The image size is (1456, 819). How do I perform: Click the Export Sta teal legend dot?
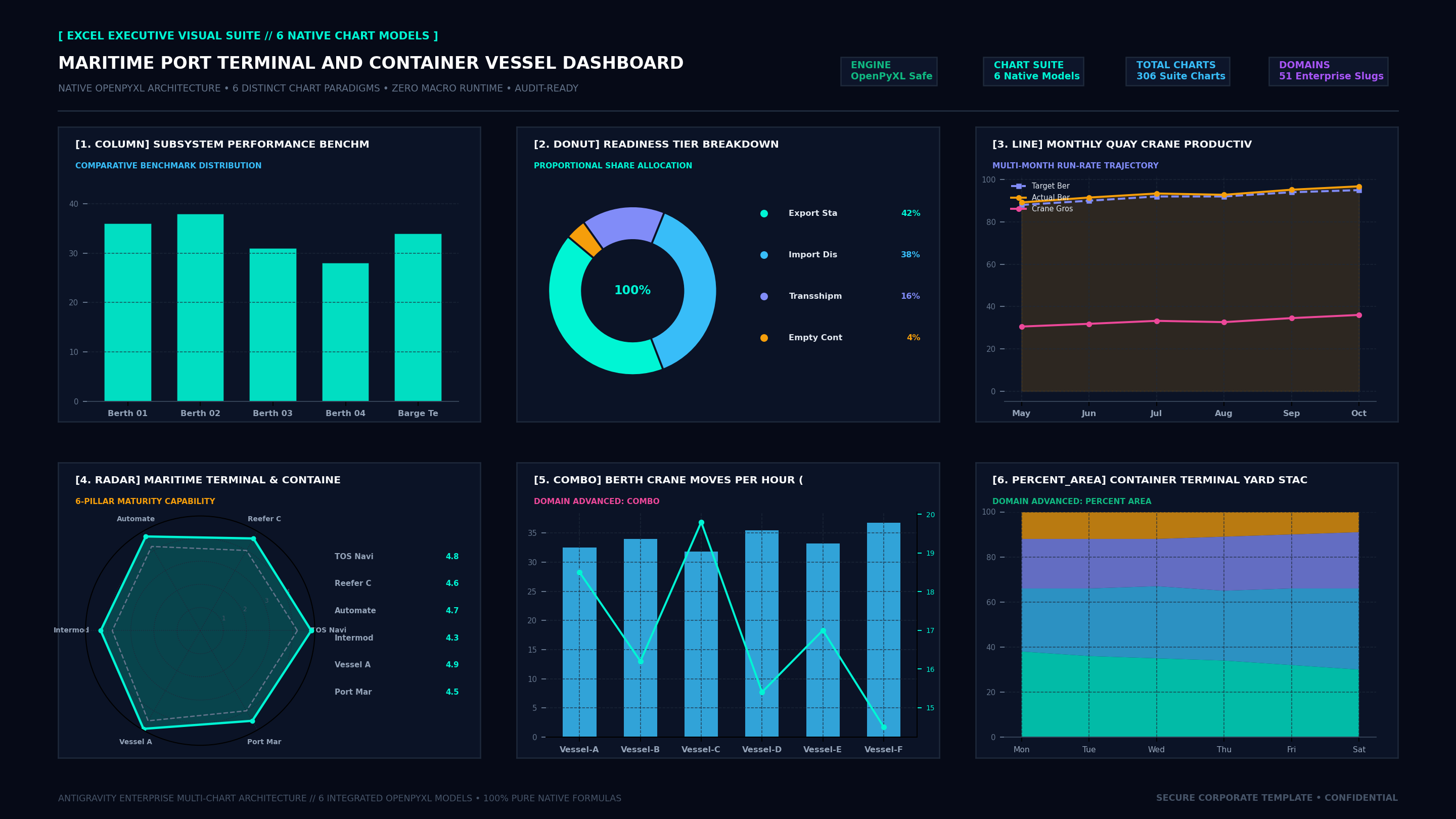[764, 214]
